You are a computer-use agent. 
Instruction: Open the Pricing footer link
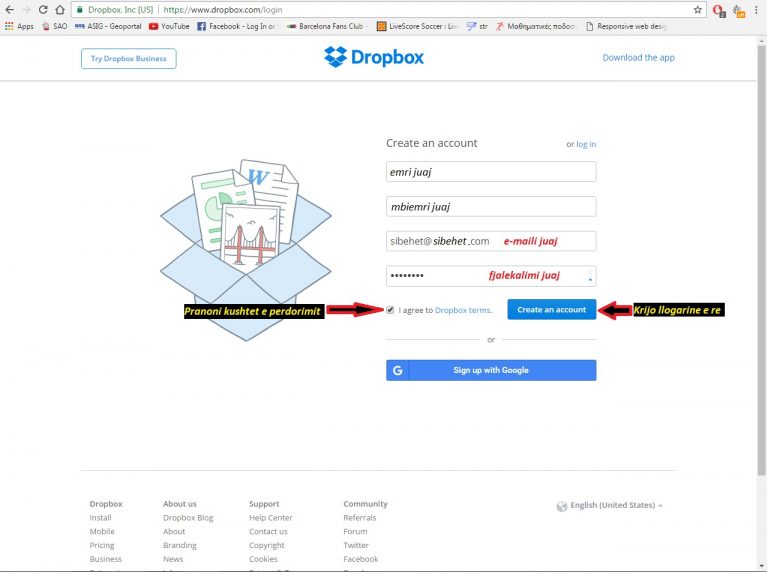pos(102,545)
